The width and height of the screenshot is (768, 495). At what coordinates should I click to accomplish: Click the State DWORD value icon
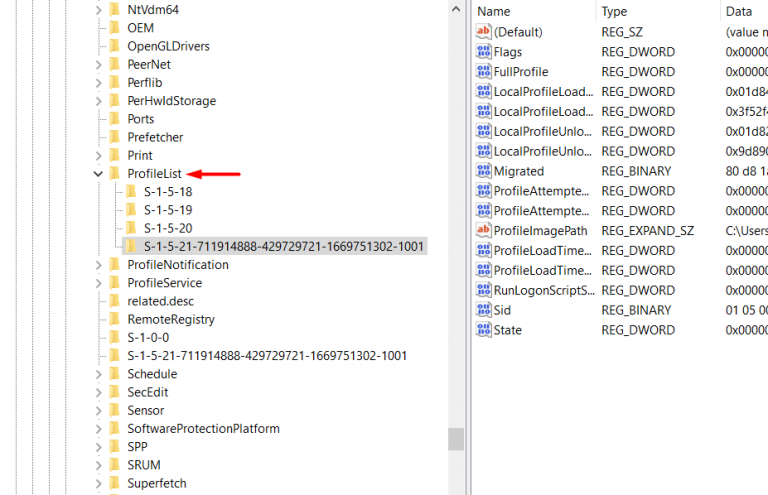(483, 330)
